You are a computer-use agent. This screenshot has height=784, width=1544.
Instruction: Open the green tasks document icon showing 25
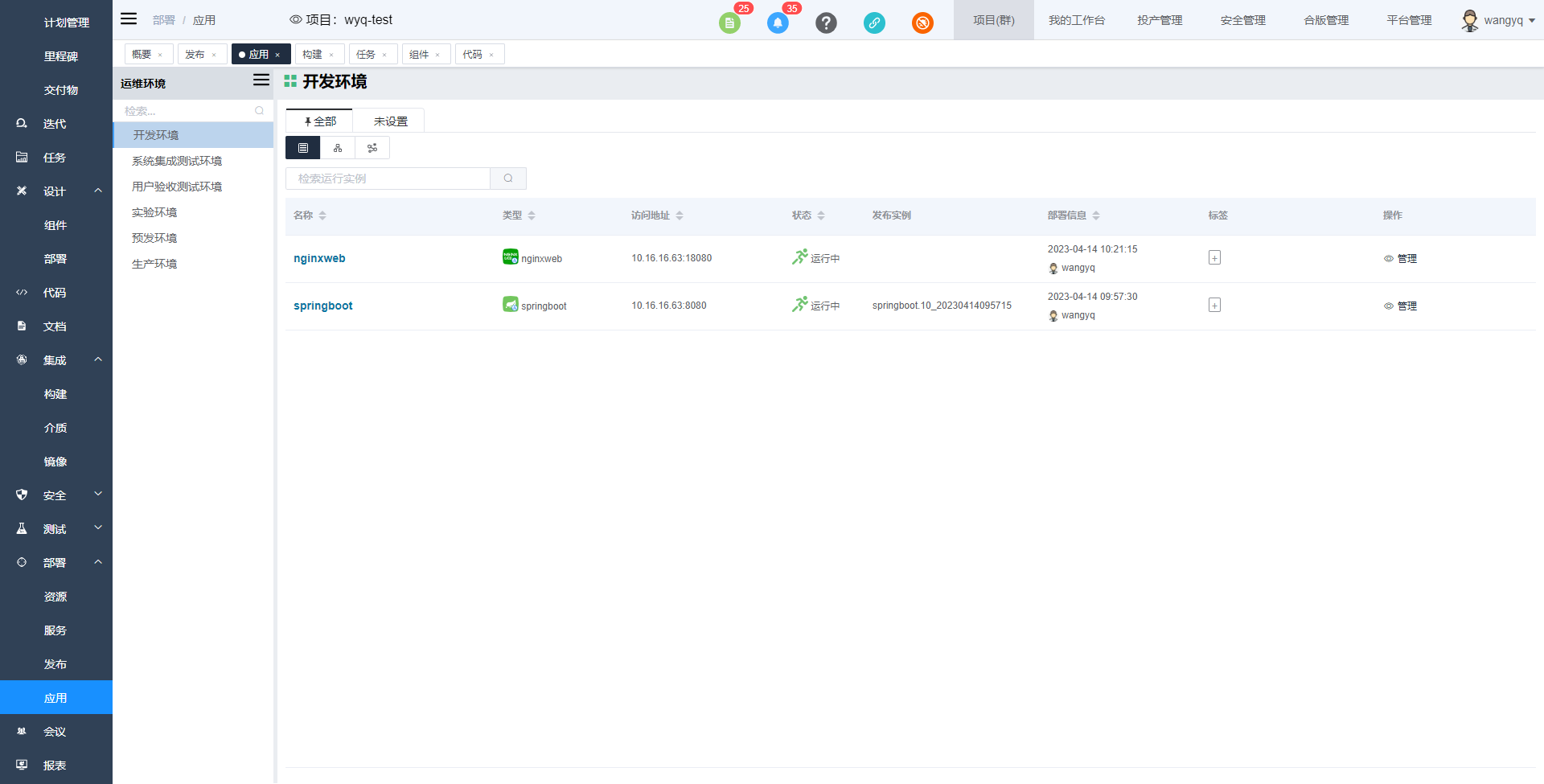pyautogui.click(x=729, y=23)
